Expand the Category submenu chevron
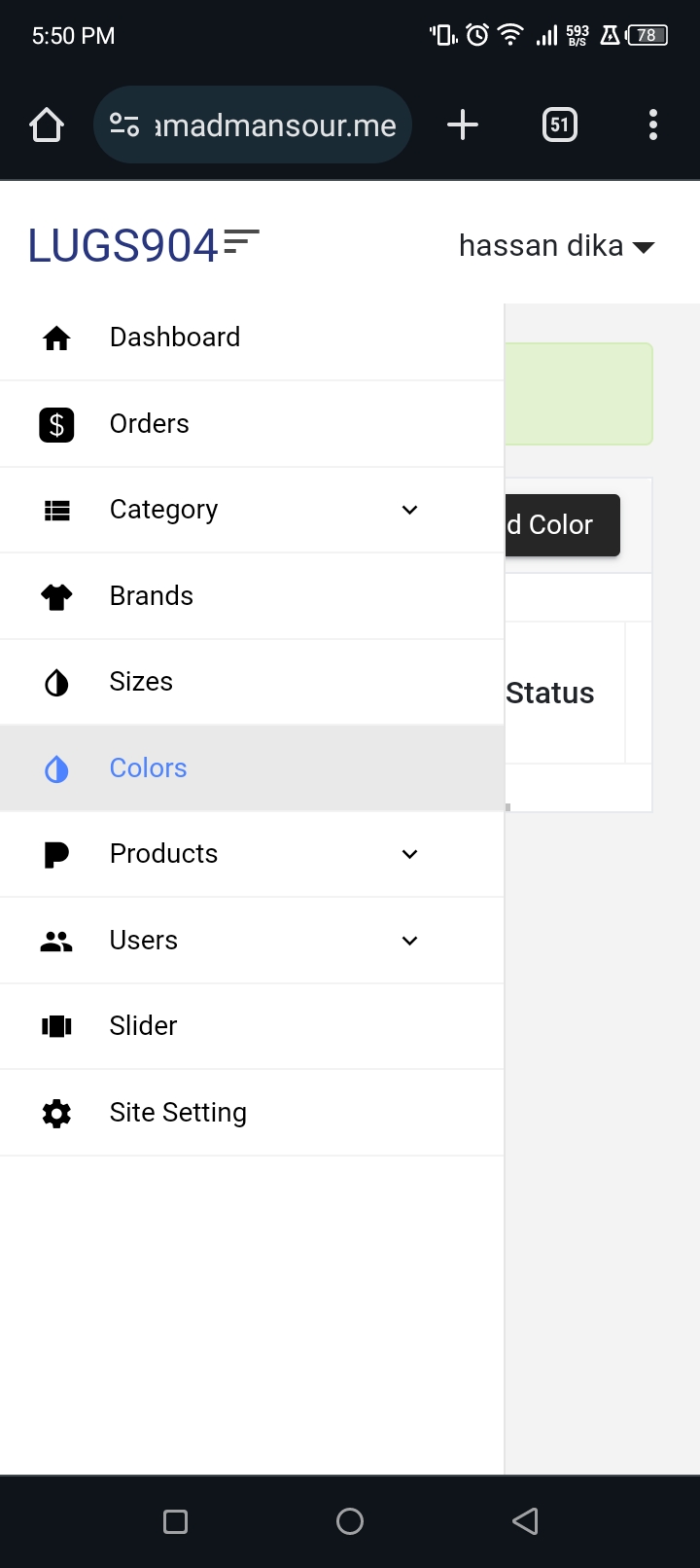 point(410,510)
